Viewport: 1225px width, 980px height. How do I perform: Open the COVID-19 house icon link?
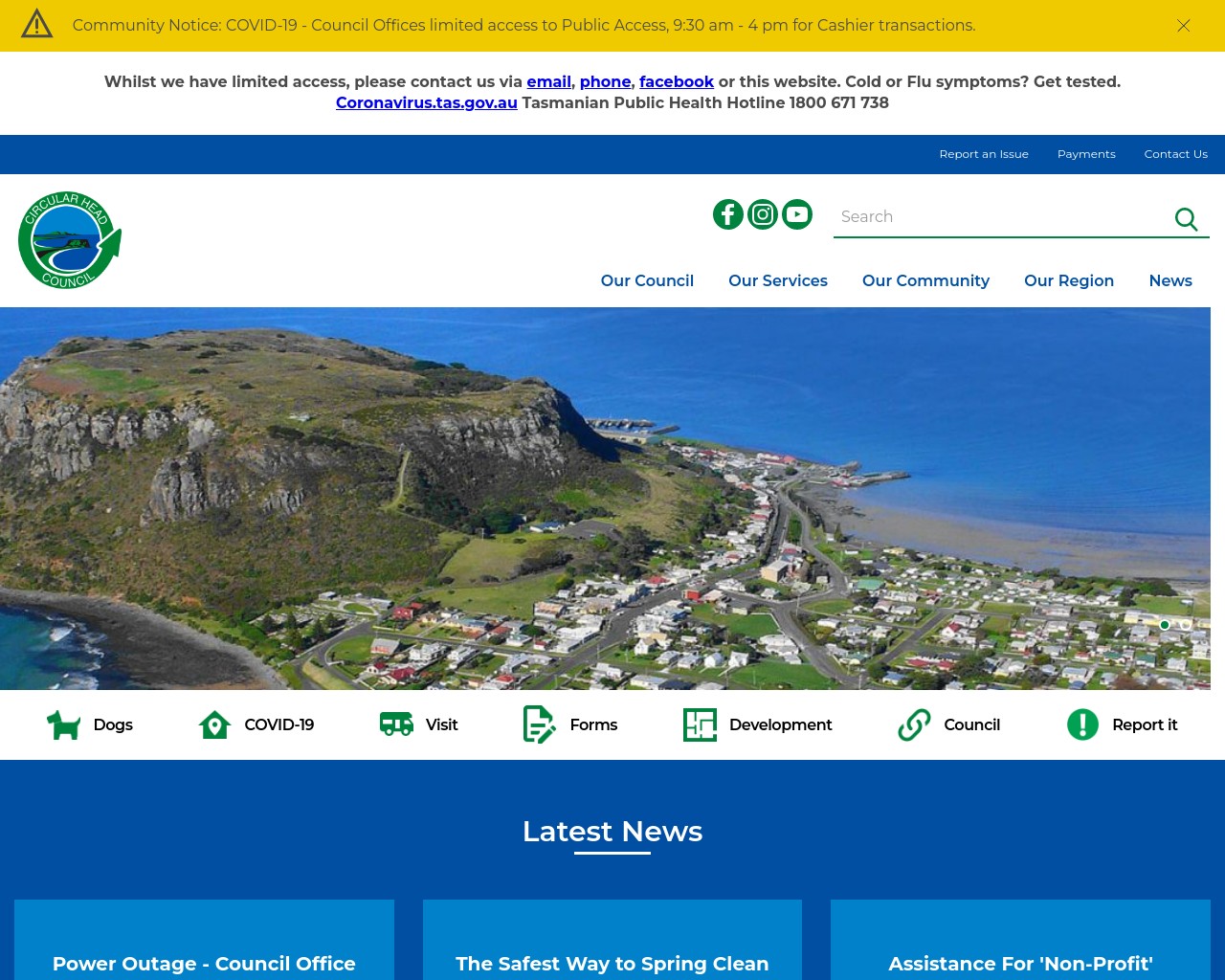click(214, 725)
